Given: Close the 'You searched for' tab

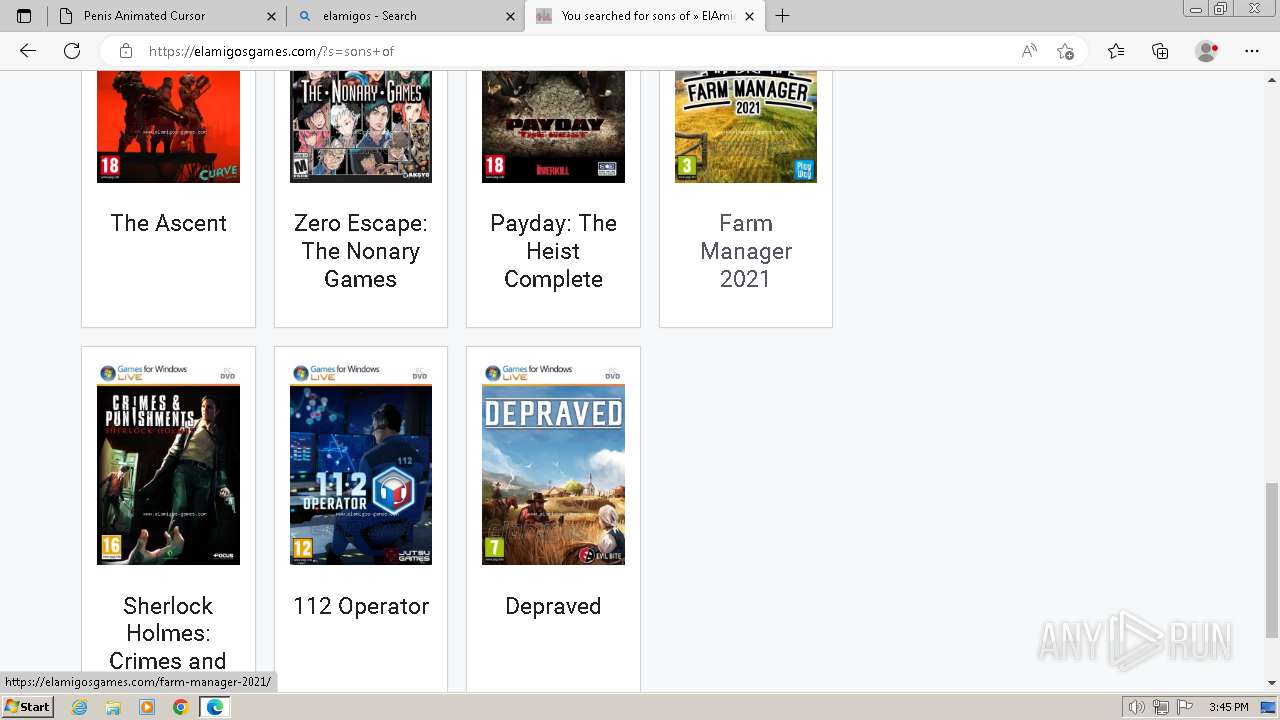Looking at the screenshot, I should point(749,16).
